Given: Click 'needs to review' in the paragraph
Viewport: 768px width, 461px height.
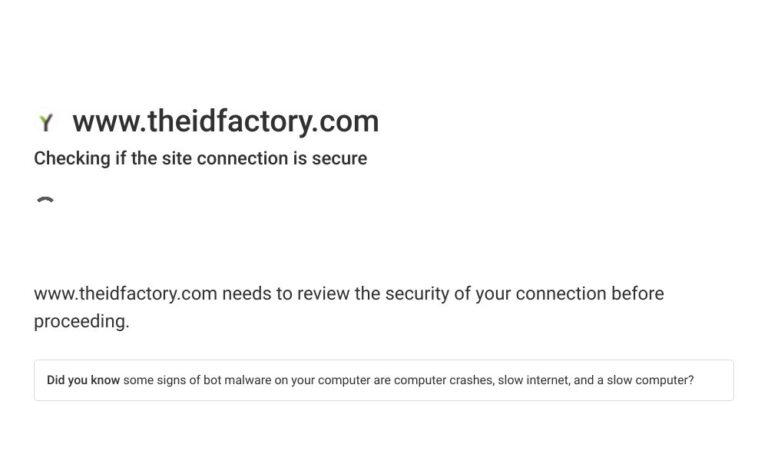Looking at the screenshot, I should [287, 294].
